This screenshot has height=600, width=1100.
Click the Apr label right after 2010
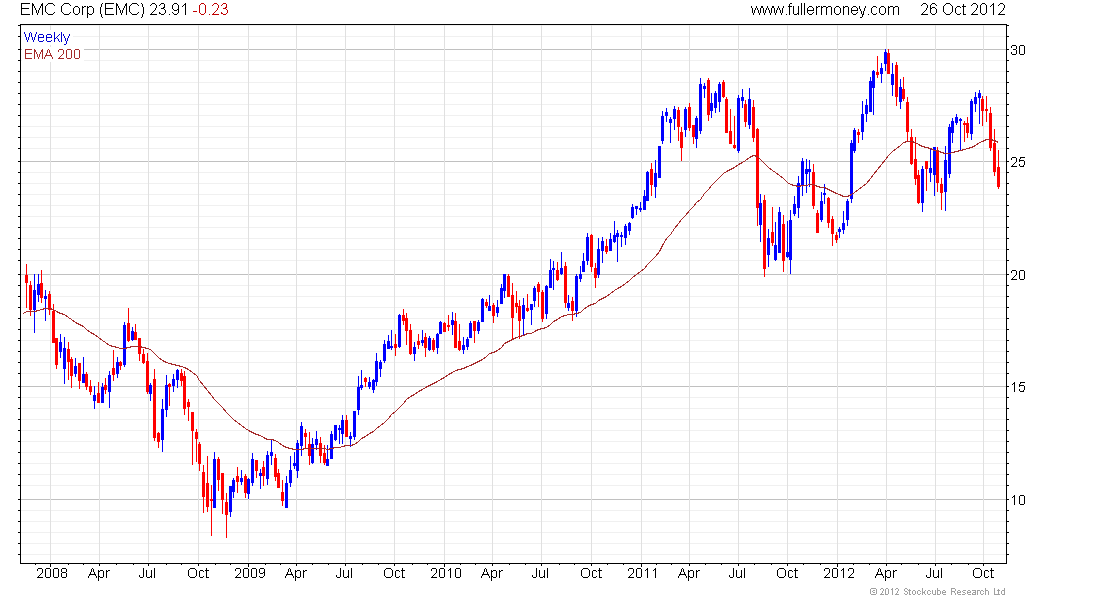pyautogui.click(x=492, y=573)
